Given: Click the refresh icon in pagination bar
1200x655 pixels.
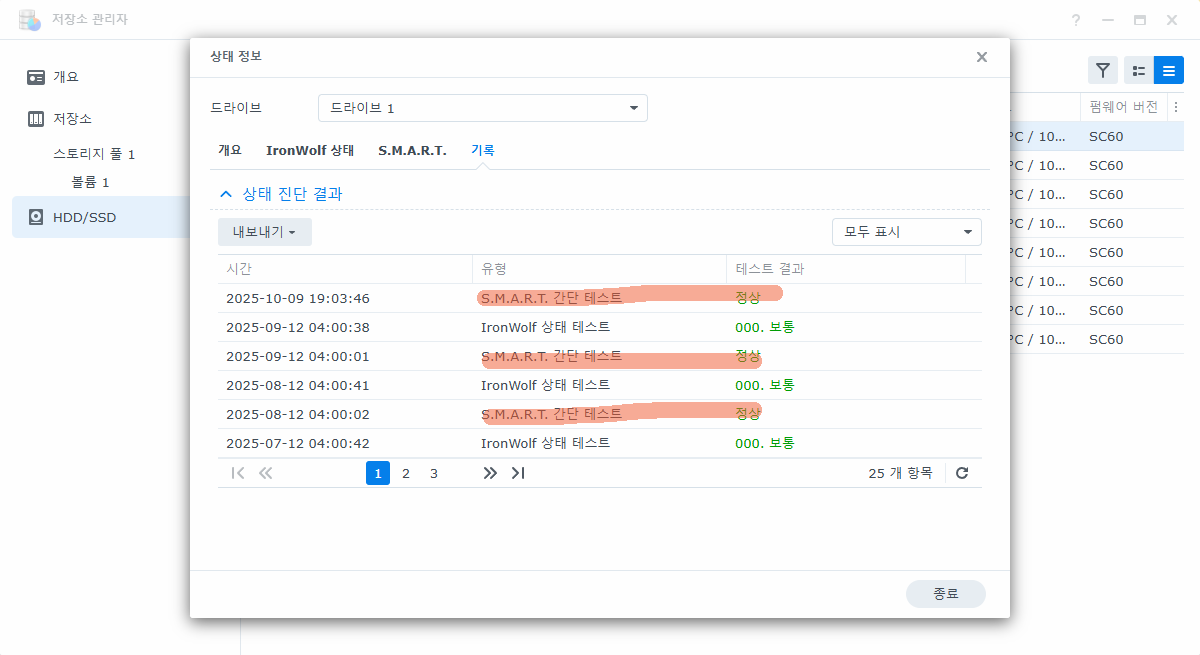Looking at the screenshot, I should pyautogui.click(x=962, y=473).
